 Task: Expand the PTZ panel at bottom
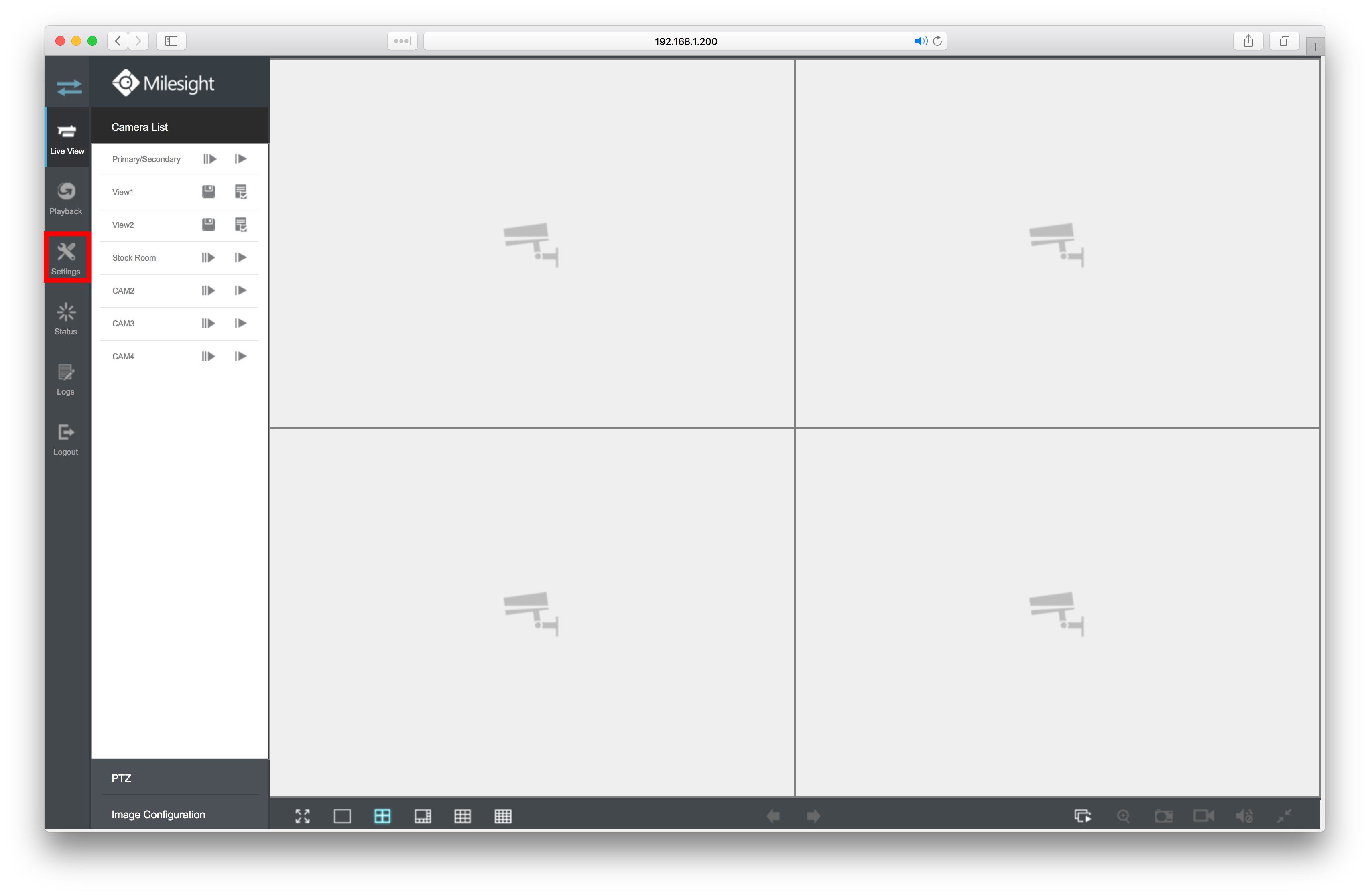pos(181,778)
